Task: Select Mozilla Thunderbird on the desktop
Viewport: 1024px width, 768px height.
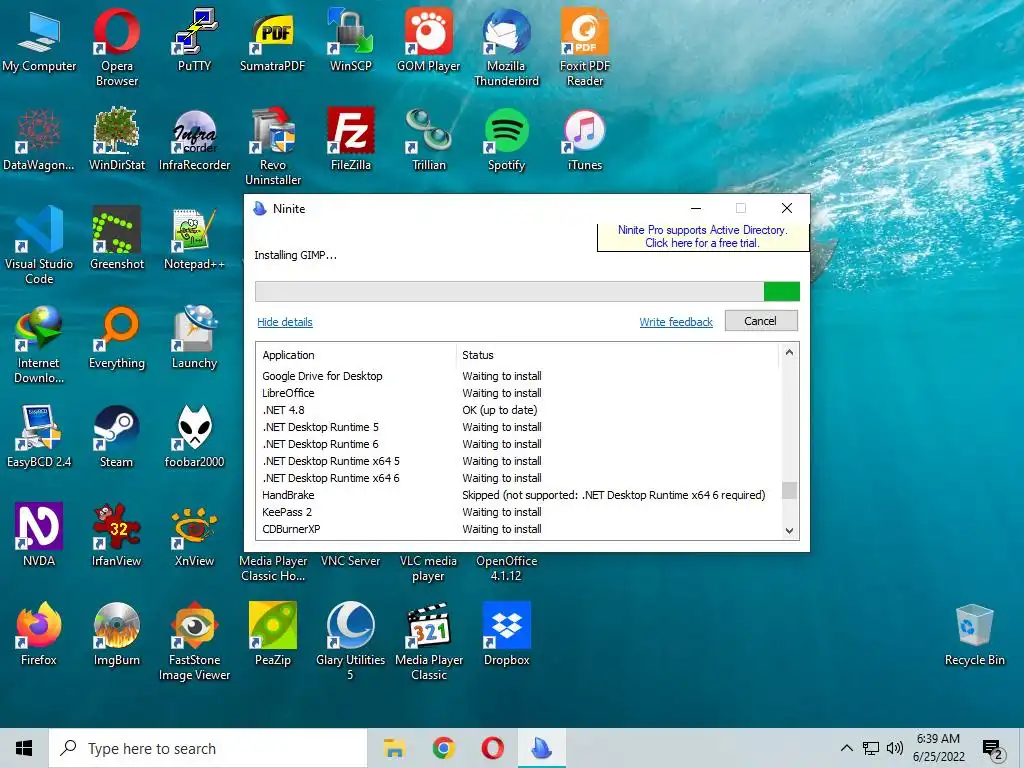Action: 506,47
